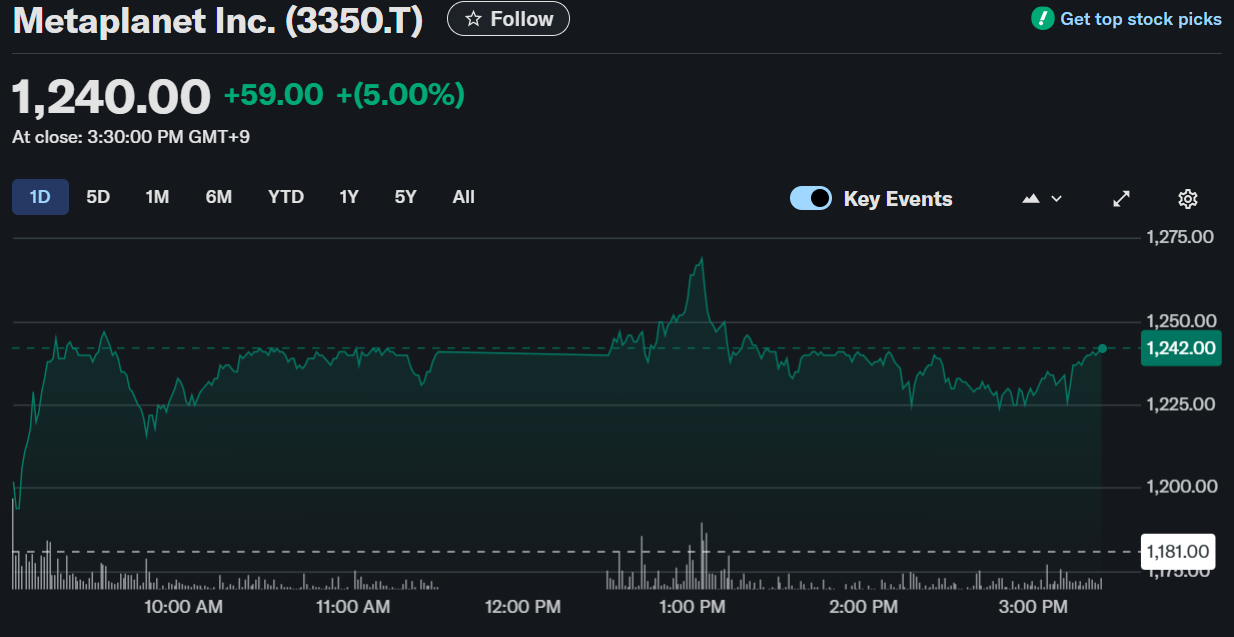Expand chart to full screen
The width and height of the screenshot is (1234, 637).
click(x=1122, y=199)
